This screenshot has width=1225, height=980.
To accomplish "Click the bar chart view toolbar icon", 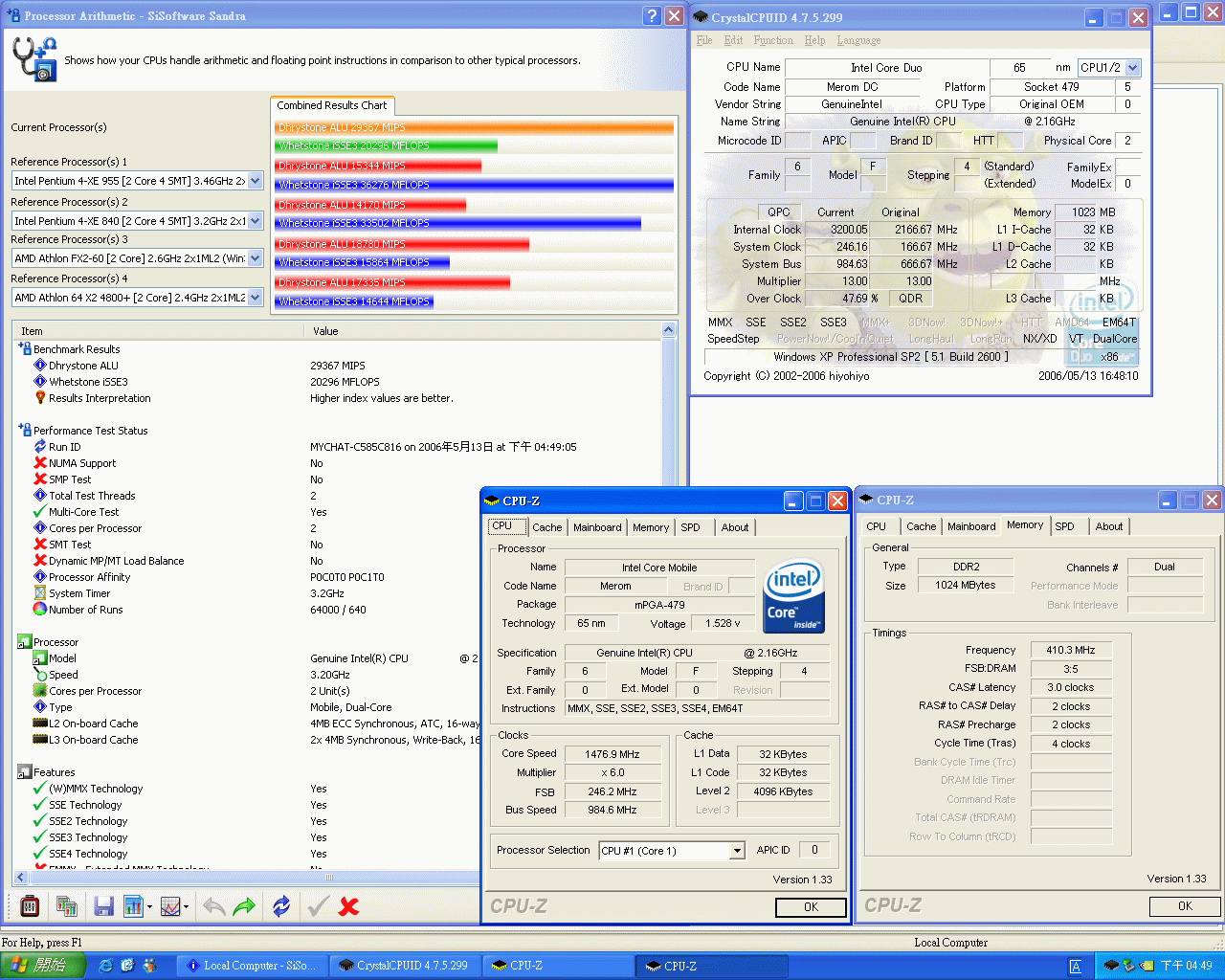I will pos(133,905).
